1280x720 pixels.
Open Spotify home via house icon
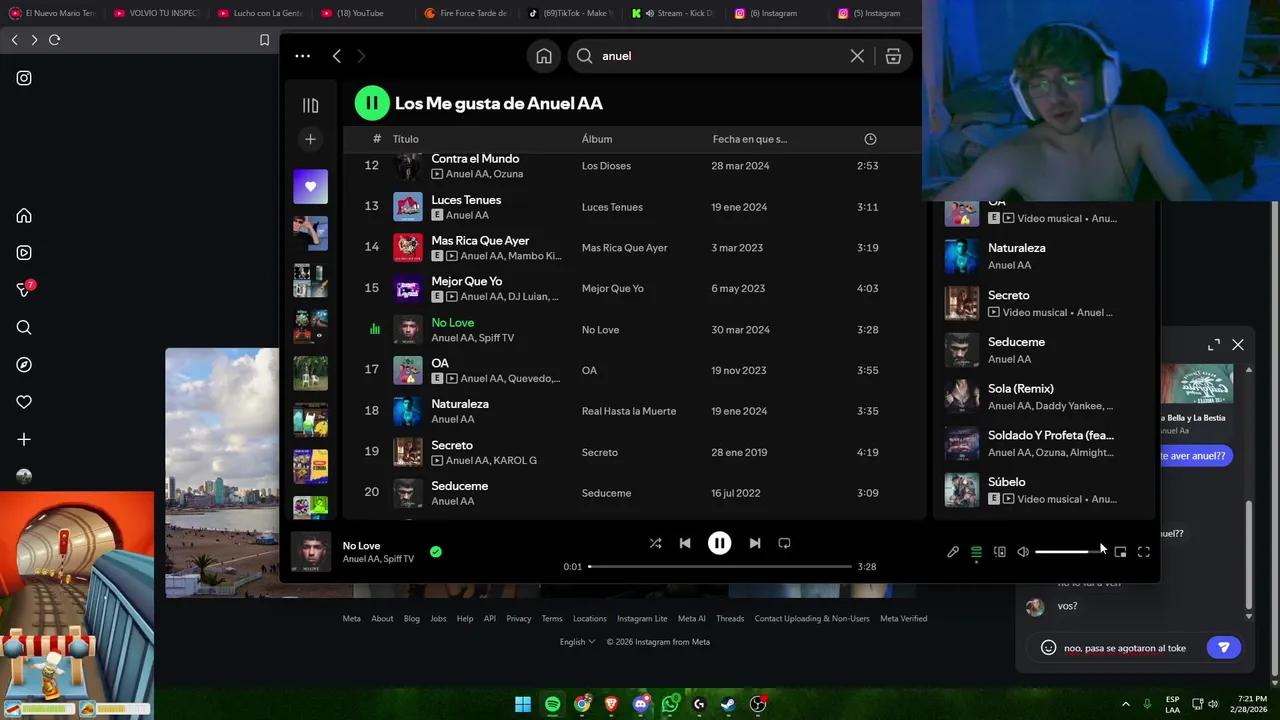tap(544, 56)
